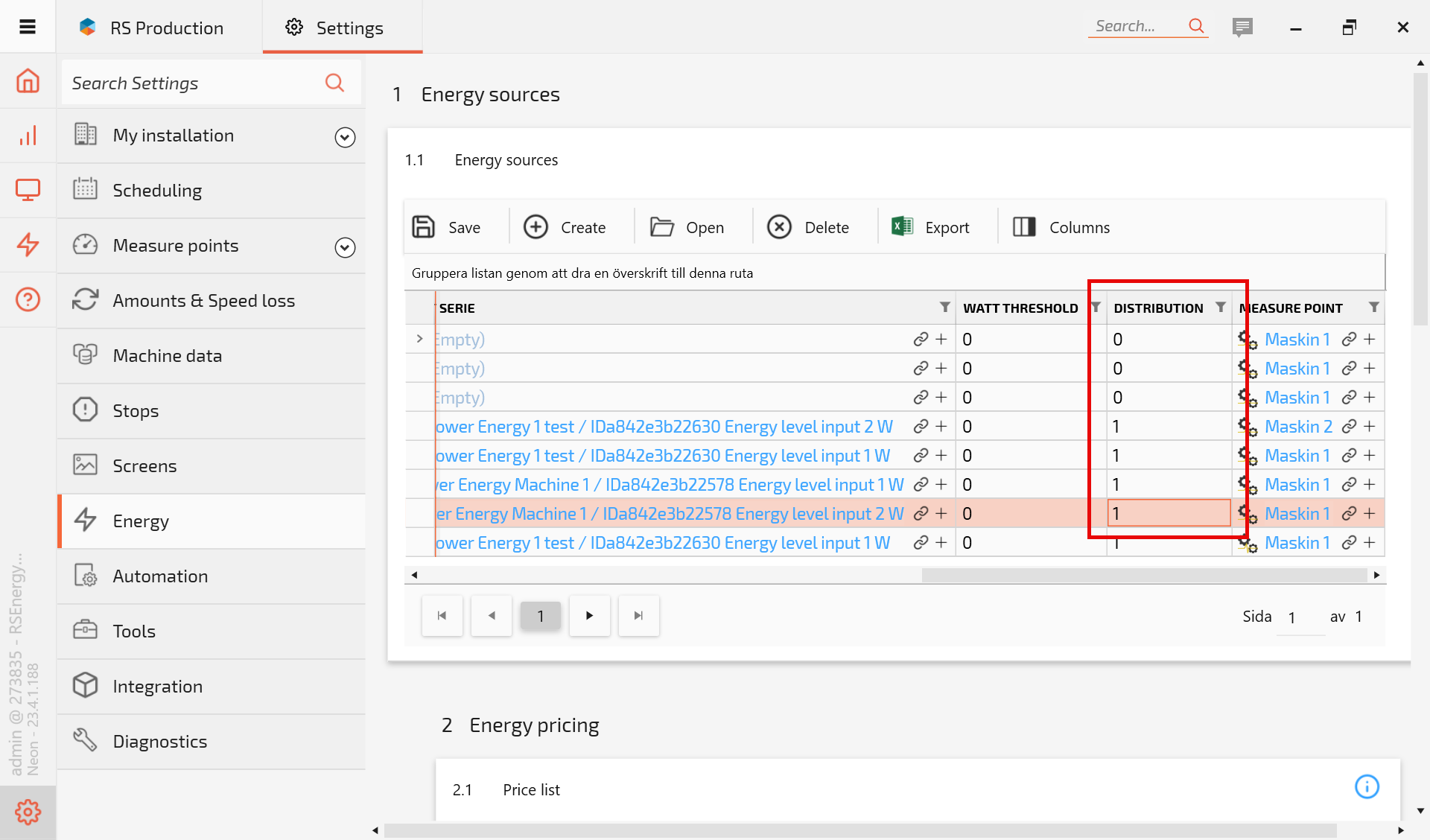Expand the Measure points section
Viewport: 1430px width, 840px height.
point(345,247)
